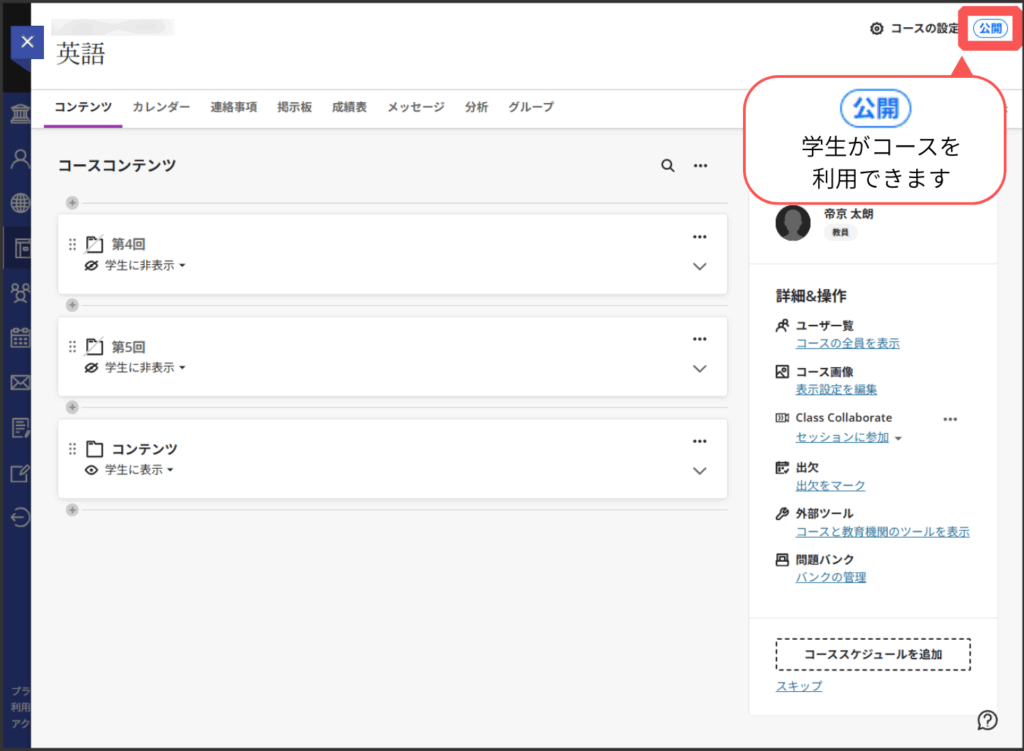Open the セッションに参加 dropdown
Image resolution: width=1024 pixels, height=751 pixels.
point(849,438)
